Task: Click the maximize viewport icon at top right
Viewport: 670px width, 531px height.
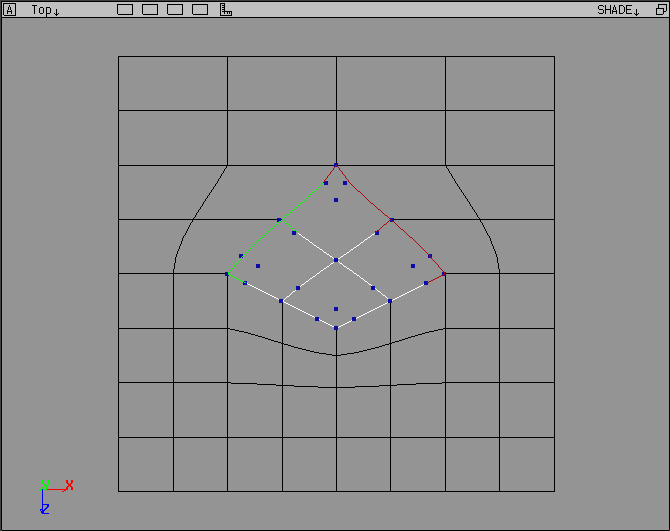Action: [x=659, y=10]
